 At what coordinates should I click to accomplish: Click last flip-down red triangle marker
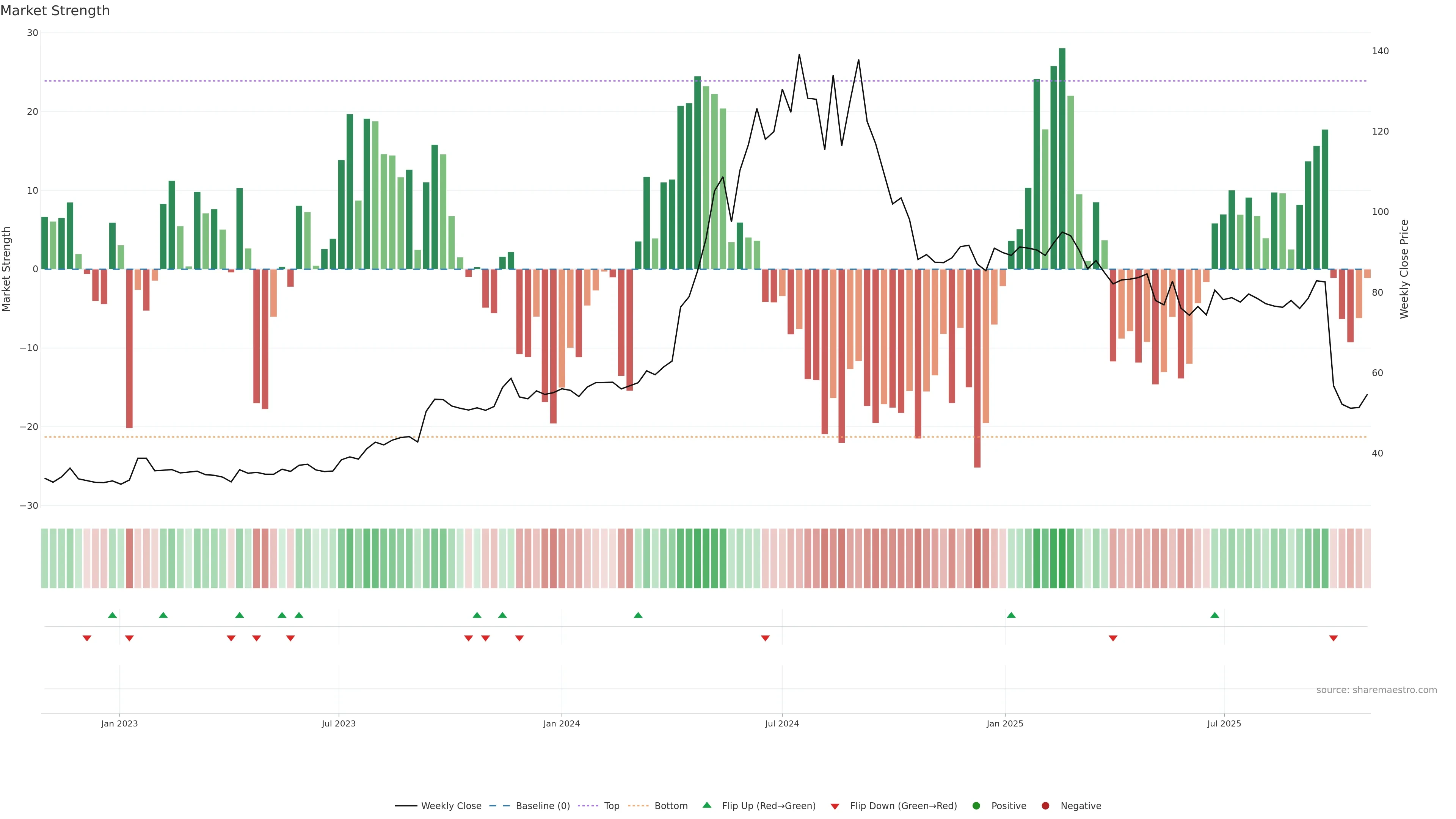(x=1334, y=638)
